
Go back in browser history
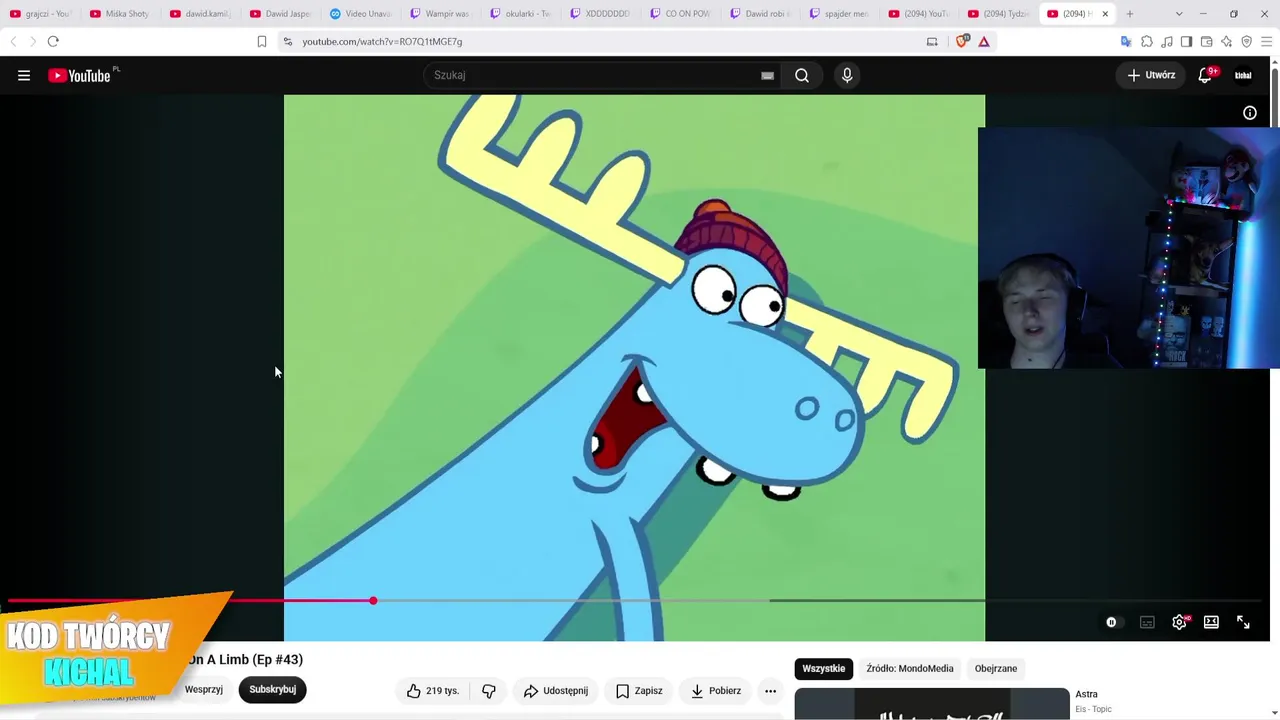(x=13, y=41)
